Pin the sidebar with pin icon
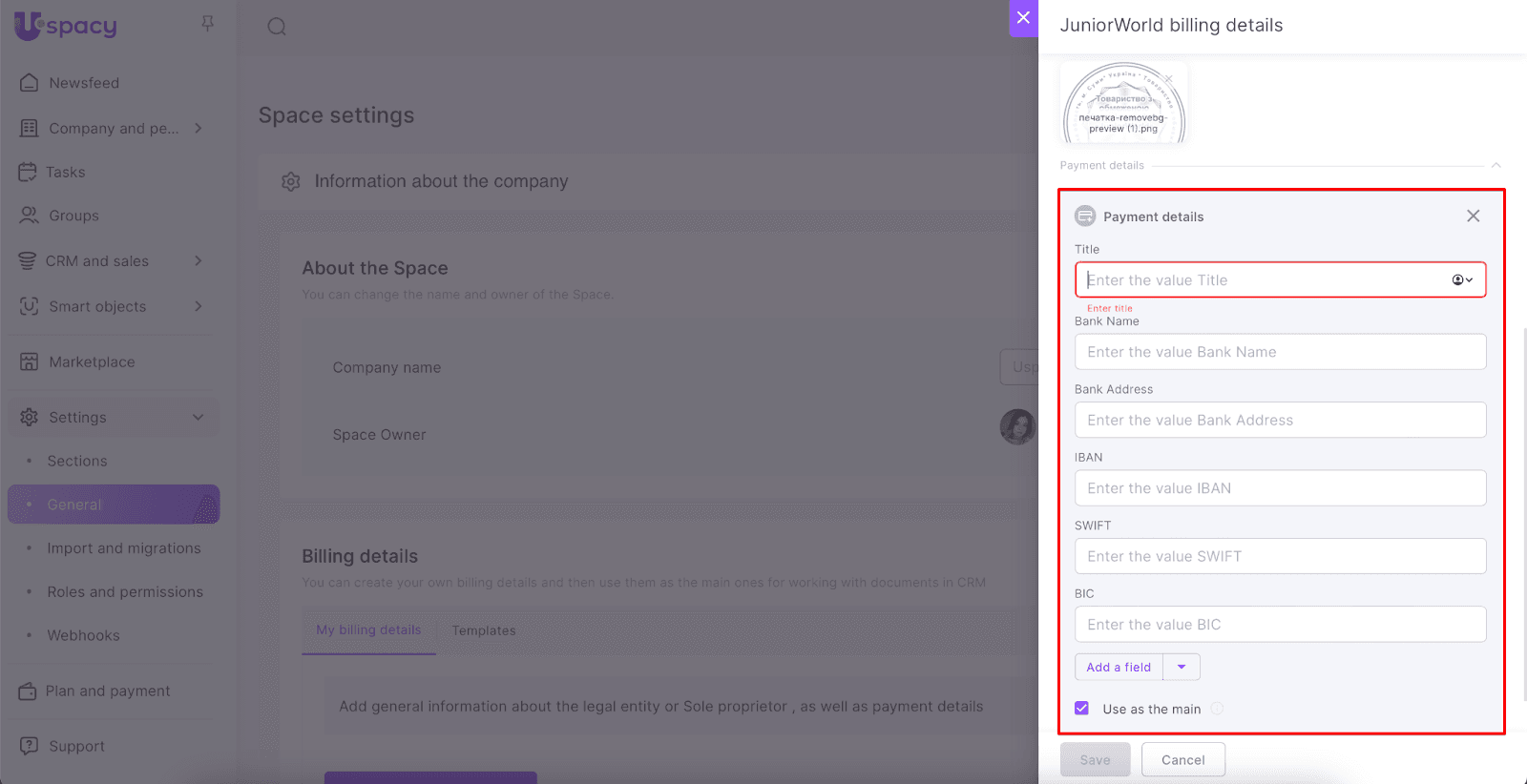 point(207,23)
